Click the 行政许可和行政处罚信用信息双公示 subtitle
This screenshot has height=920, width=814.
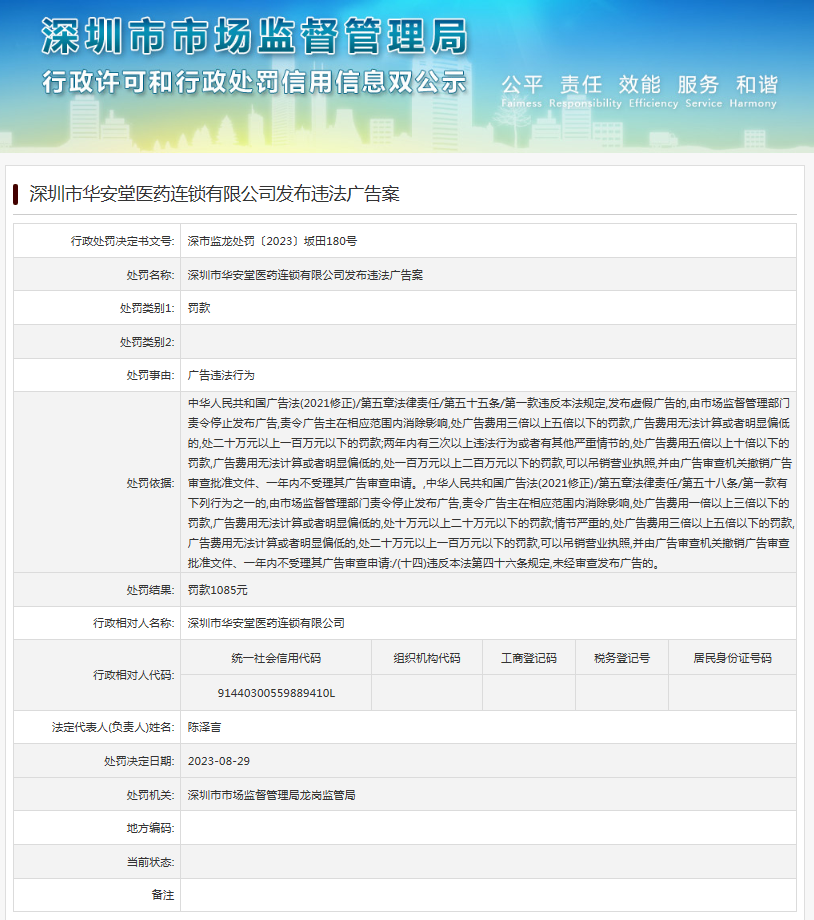(254, 82)
